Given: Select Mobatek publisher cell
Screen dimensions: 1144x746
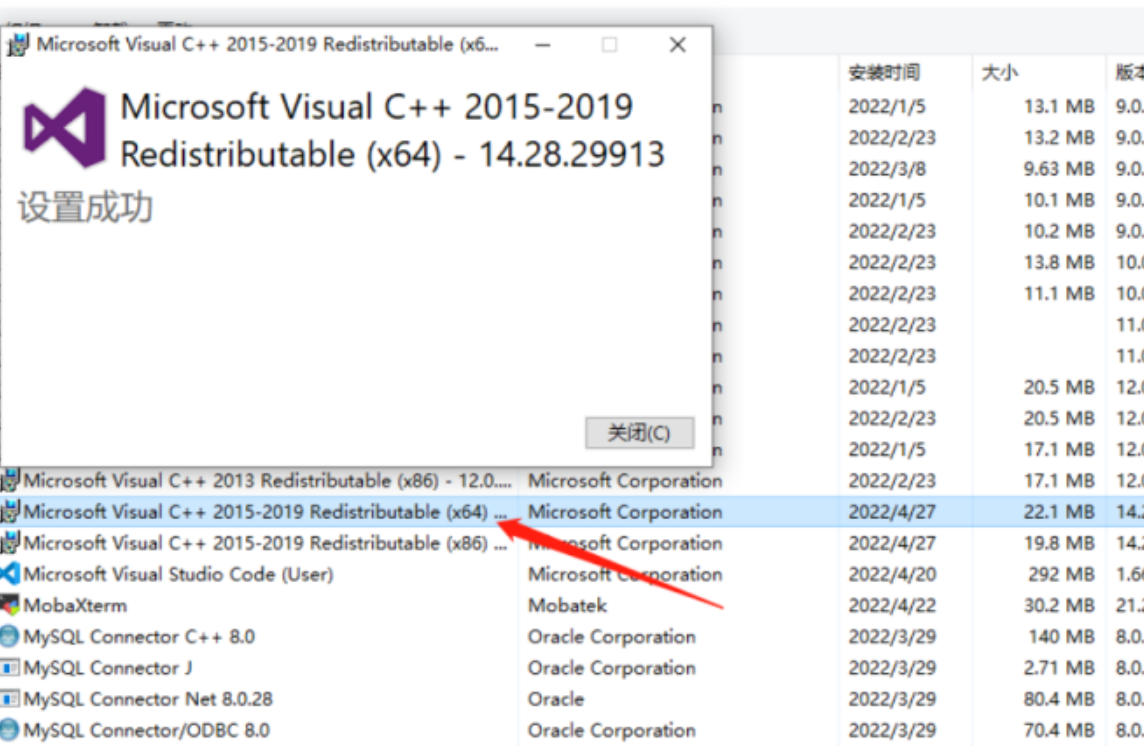Looking at the screenshot, I should 567,606.
